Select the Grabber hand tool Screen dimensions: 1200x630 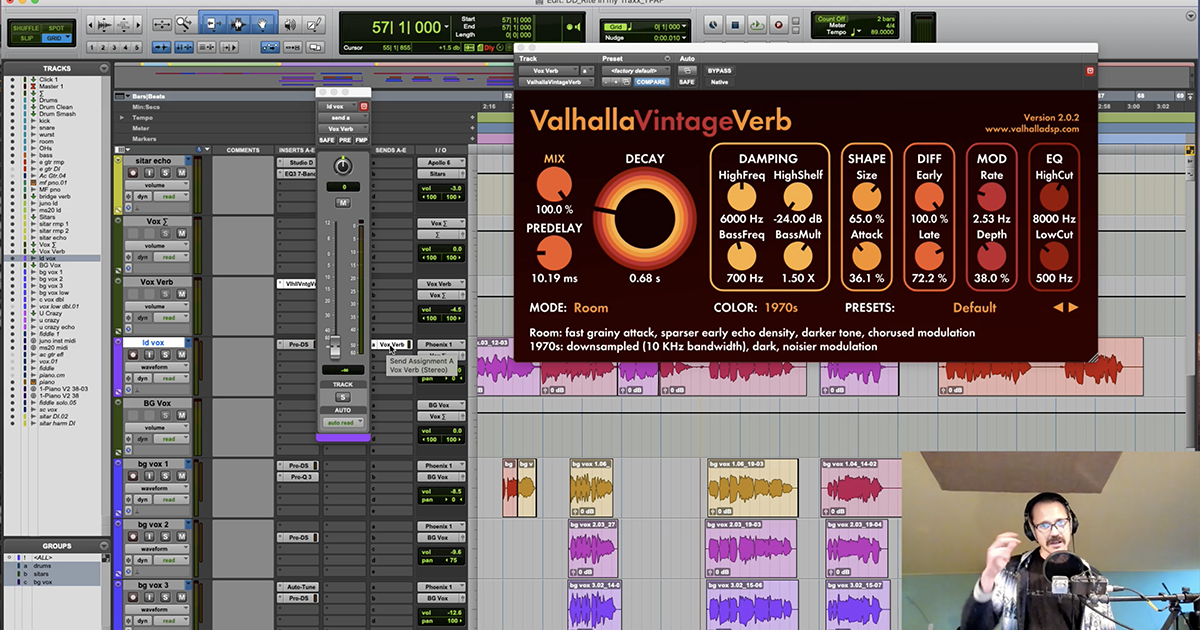(262, 22)
